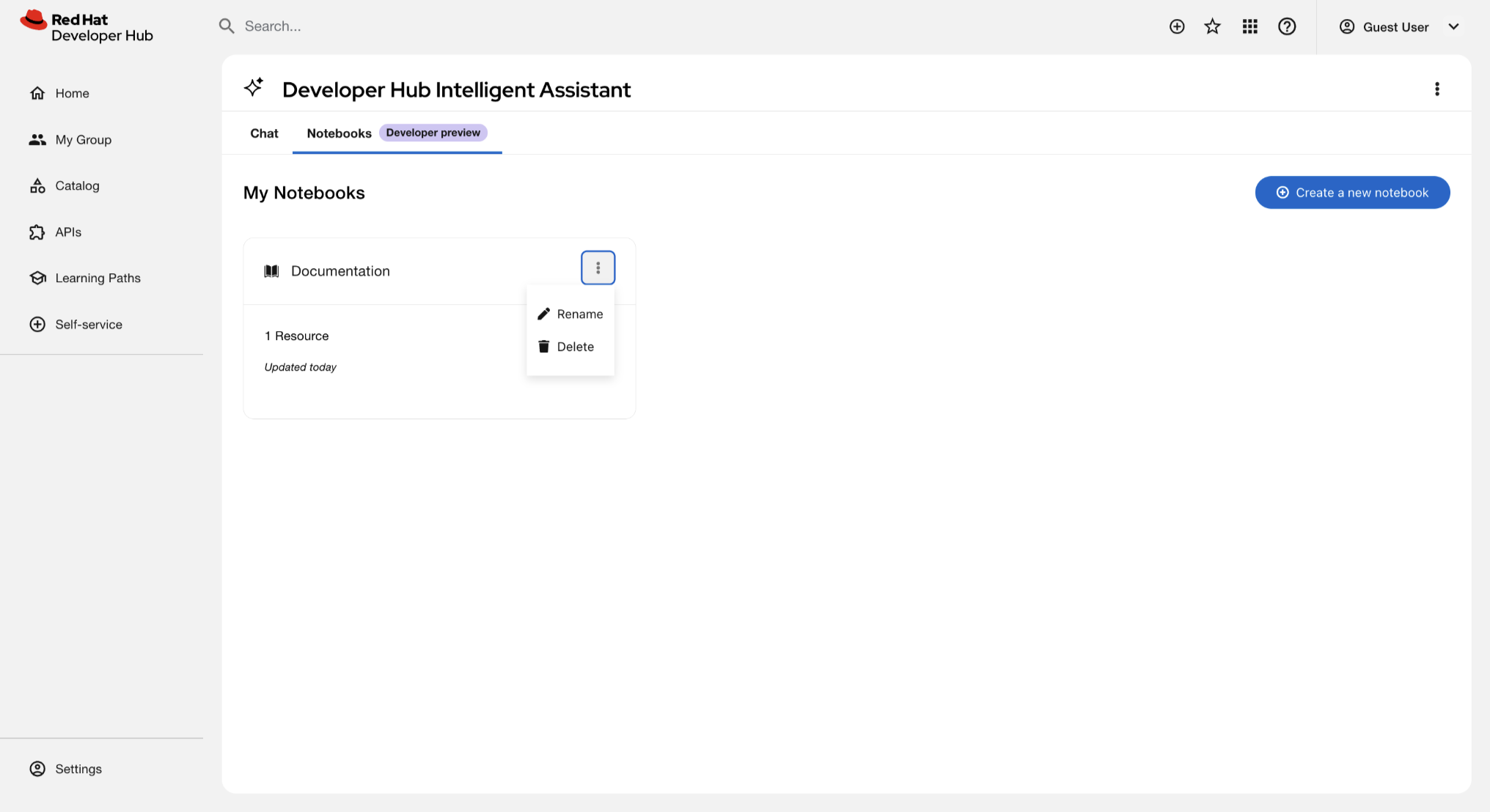Choose Rename from the notebook menu

[x=570, y=314]
